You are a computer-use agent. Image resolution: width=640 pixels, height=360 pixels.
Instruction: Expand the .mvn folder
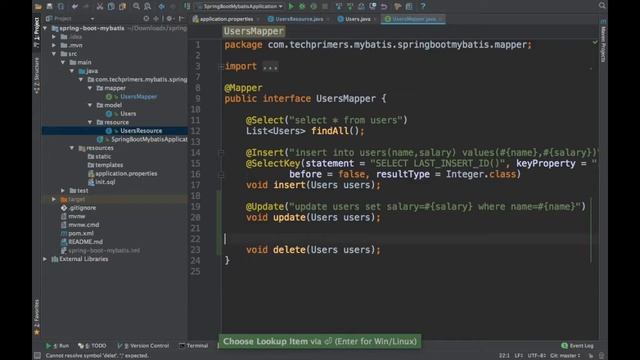[54, 45]
